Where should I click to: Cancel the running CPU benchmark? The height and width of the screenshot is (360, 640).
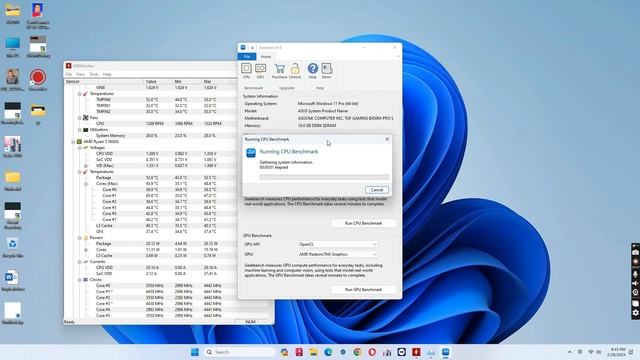coord(377,190)
